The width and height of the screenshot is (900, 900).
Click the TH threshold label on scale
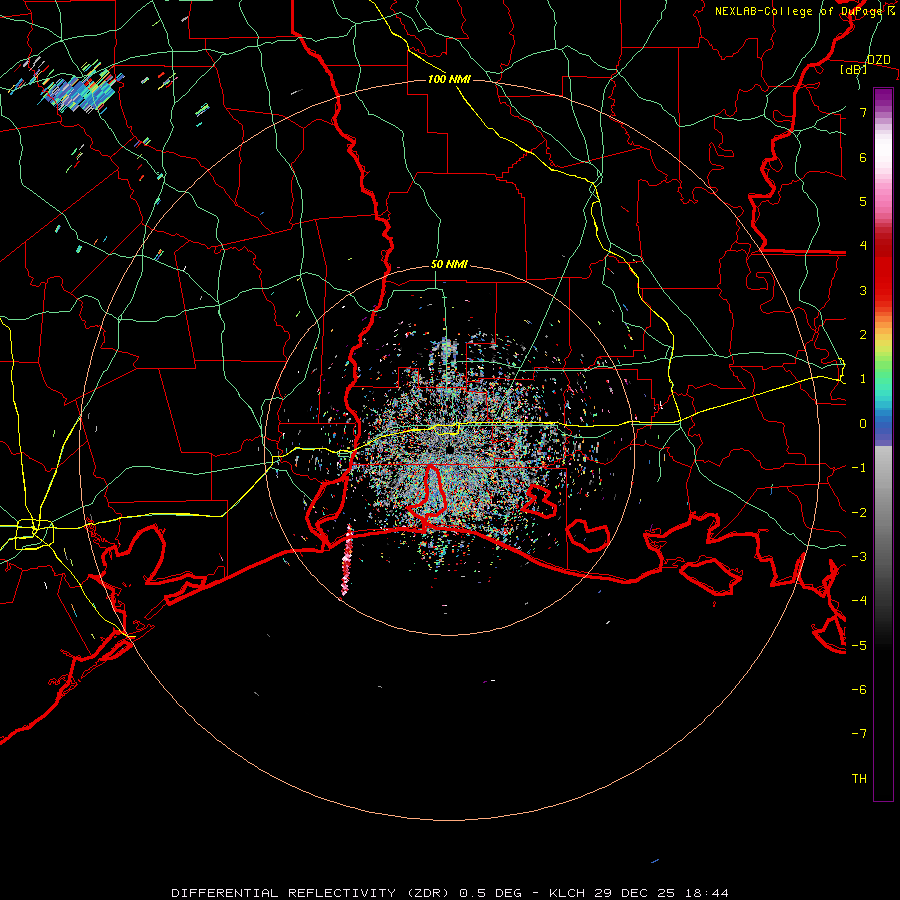pos(859,778)
